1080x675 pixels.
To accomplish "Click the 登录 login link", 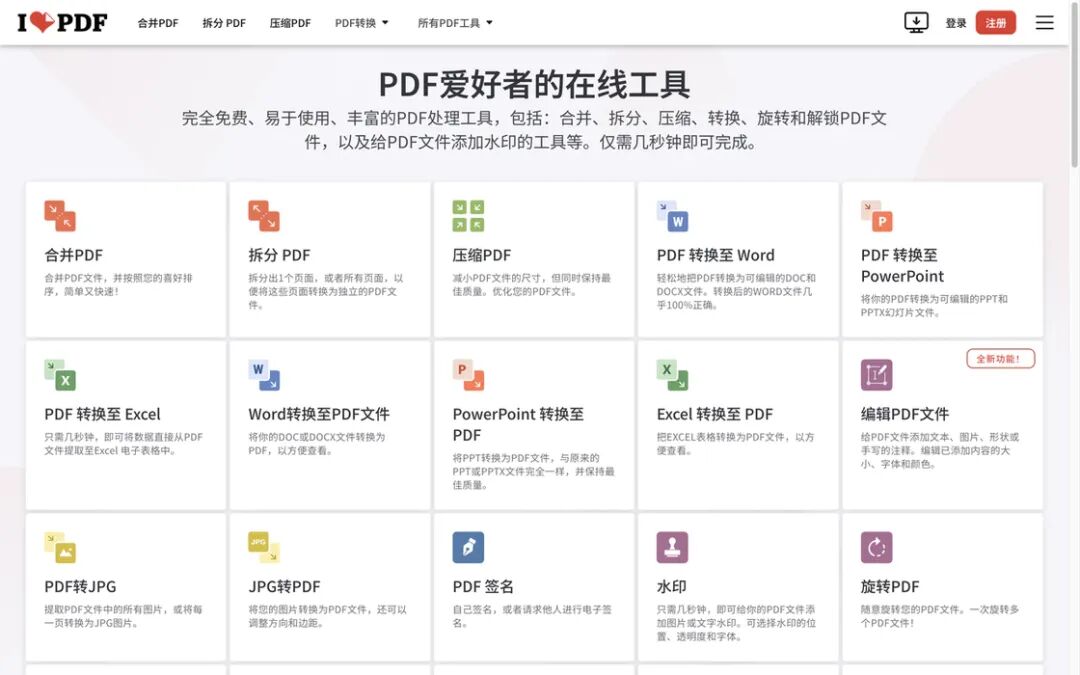I will (x=956, y=23).
